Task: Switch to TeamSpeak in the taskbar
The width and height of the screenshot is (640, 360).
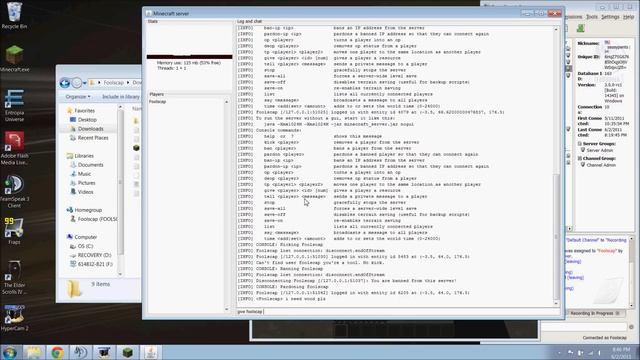Action: tap(80, 352)
